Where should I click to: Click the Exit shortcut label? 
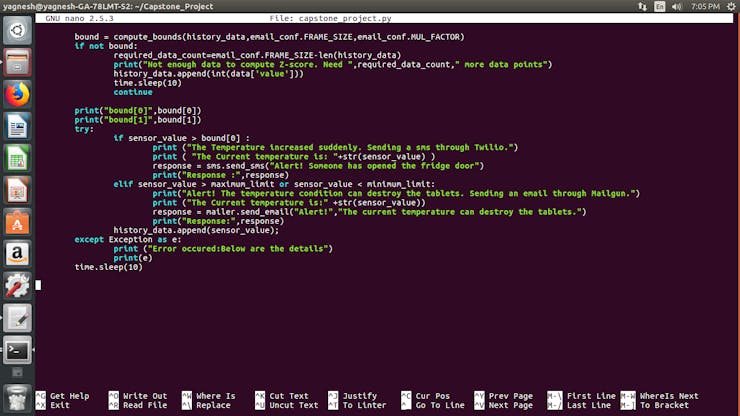point(60,405)
